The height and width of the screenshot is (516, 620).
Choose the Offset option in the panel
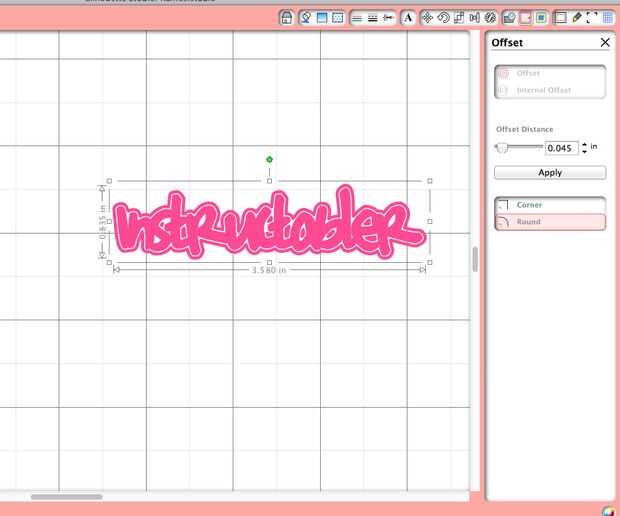click(x=550, y=73)
